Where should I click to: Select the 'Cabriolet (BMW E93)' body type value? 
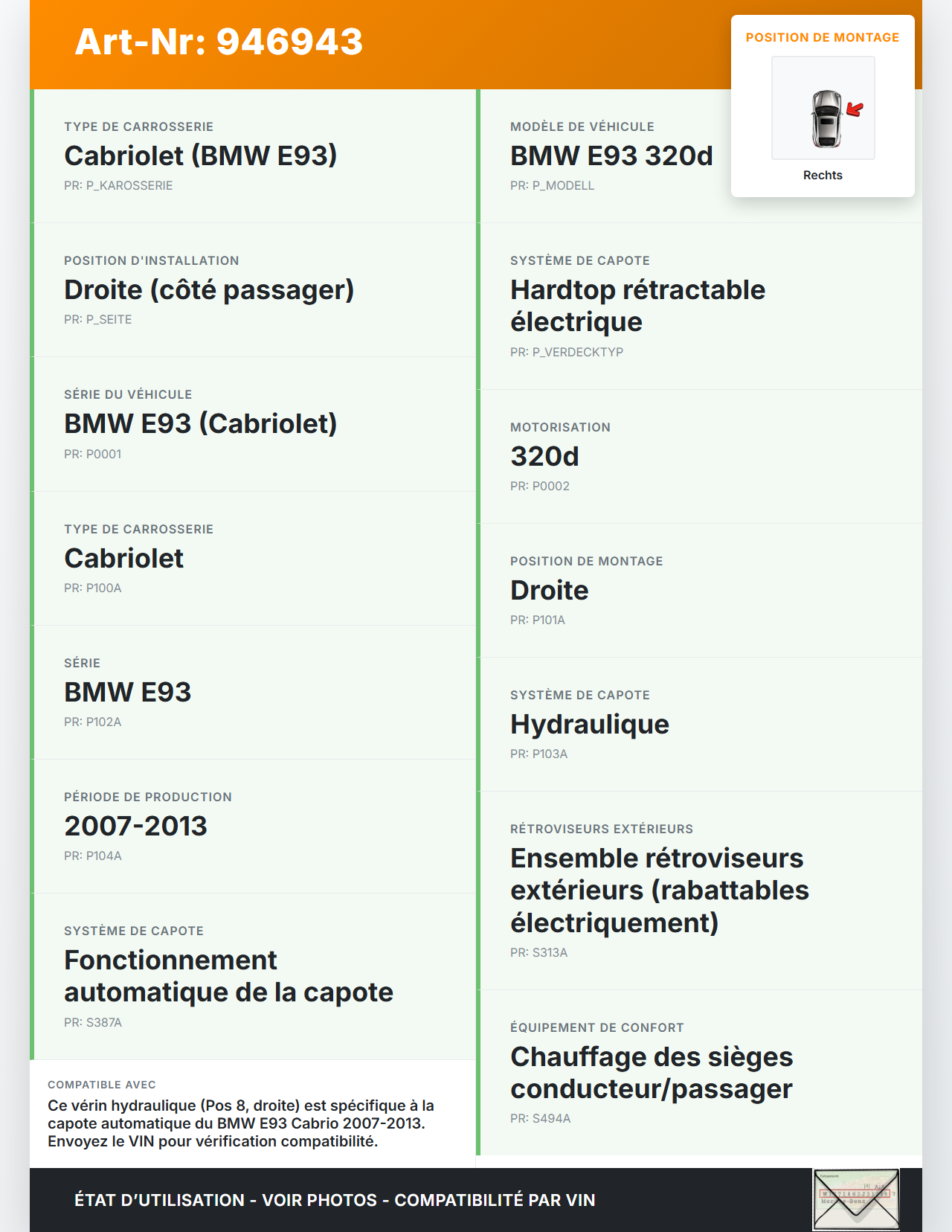[201, 155]
